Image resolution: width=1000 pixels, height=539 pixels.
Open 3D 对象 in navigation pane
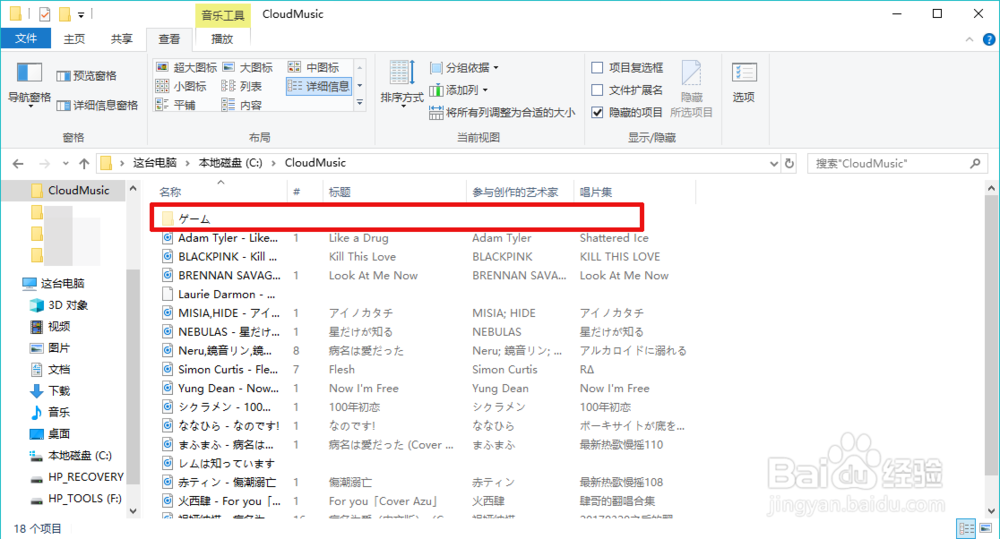point(59,305)
